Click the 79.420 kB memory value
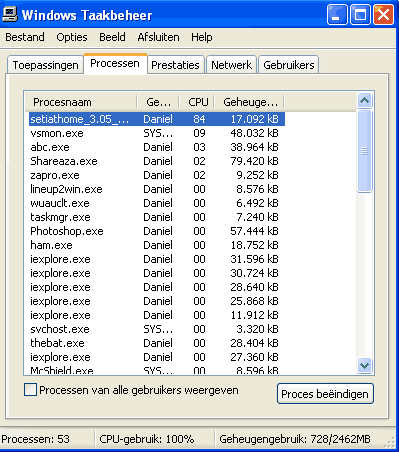Viewport: 399px width, 452px height. coord(254,161)
